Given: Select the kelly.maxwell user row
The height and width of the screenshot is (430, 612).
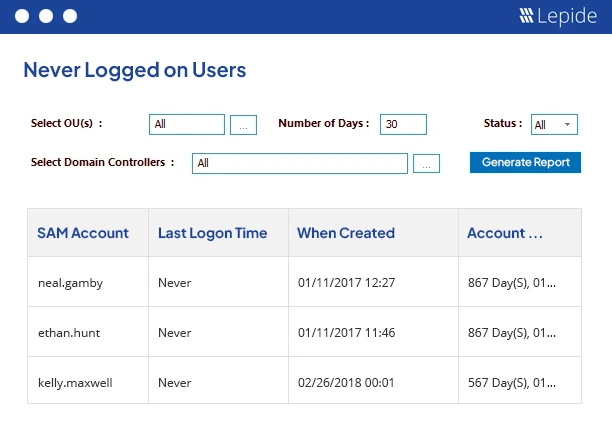Looking at the screenshot, I should coord(75,382).
